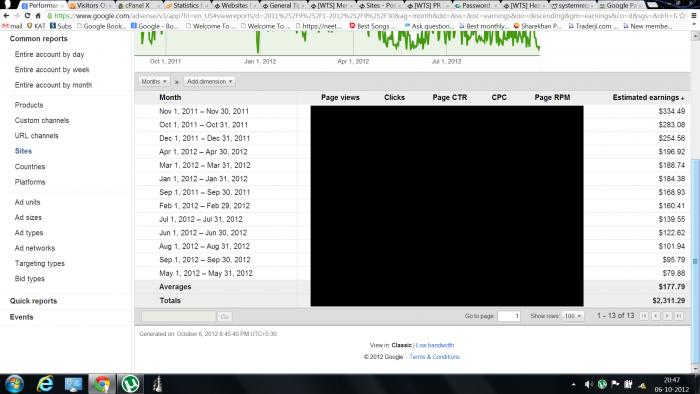Open the Months dimension dropdown
700x394 pixels.
(154, 82)
